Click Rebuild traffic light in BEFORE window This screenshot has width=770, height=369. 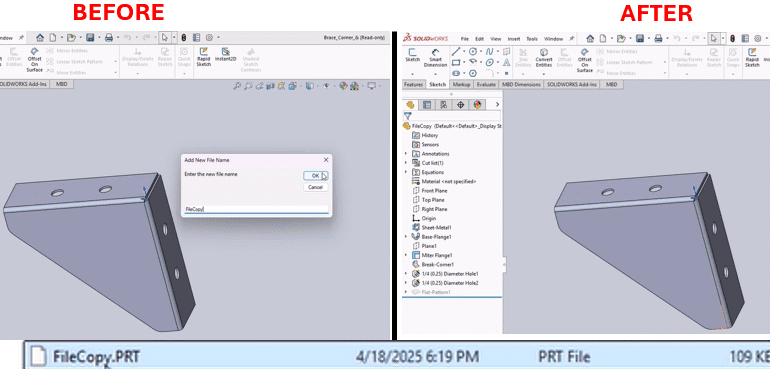(x=184, y=38)
